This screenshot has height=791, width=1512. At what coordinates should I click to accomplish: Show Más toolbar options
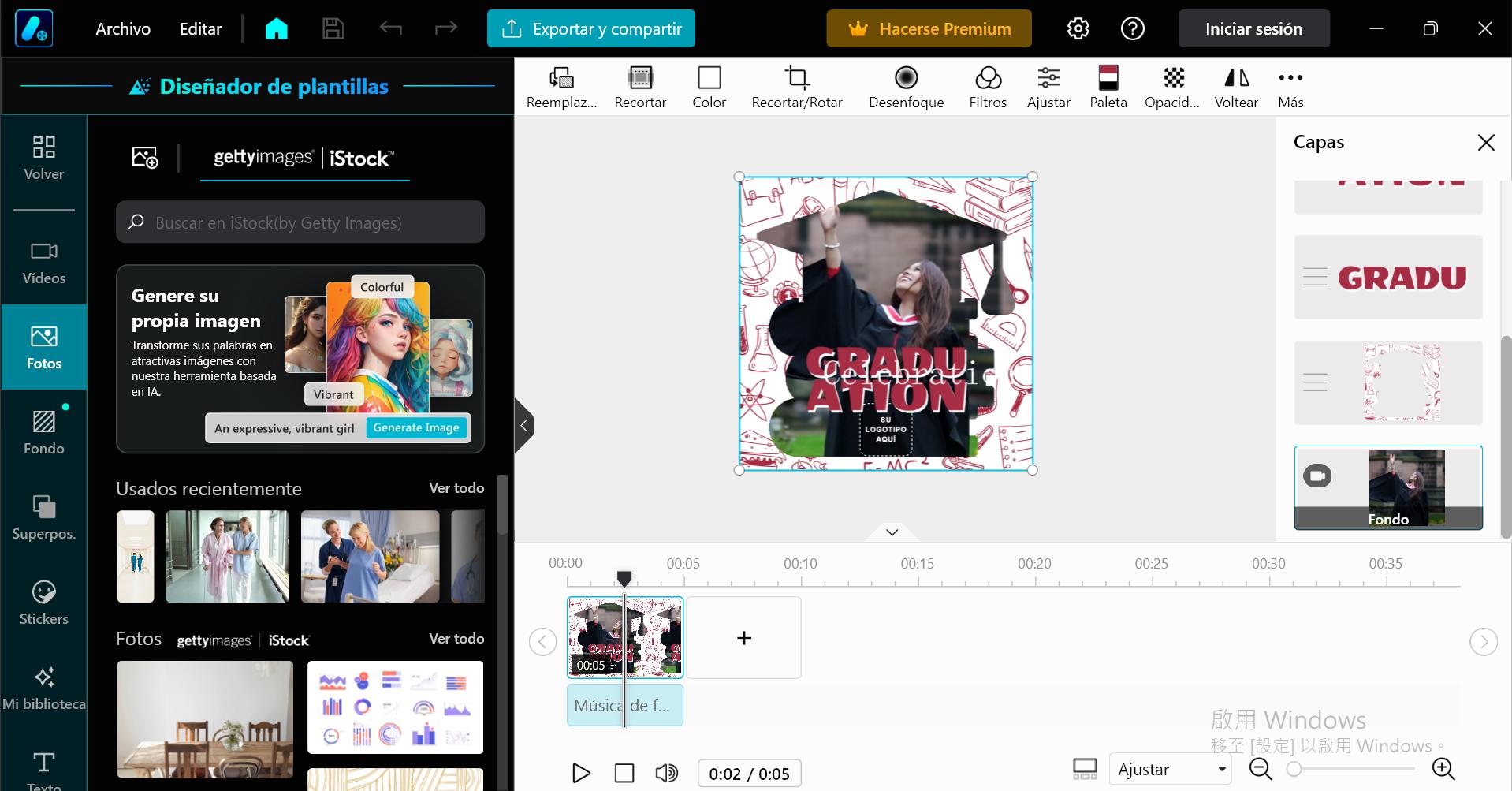pyautogui.click(x=1290, y=87)
